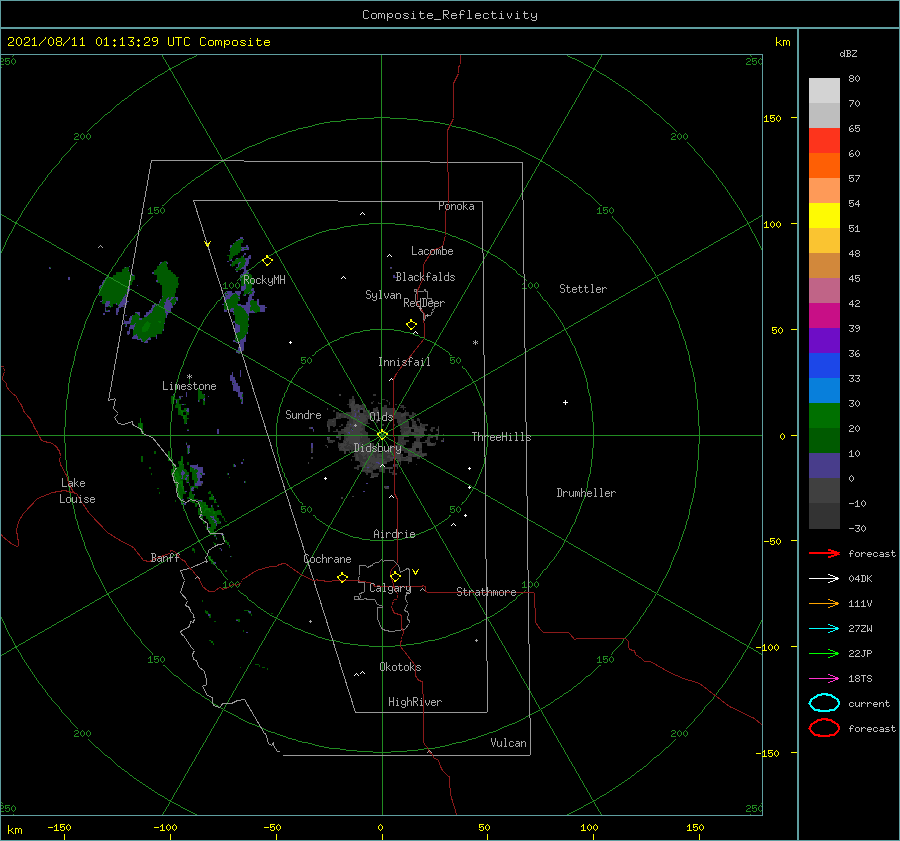Select the magenta 39-42 dBZ swatch

click(824, 316)
